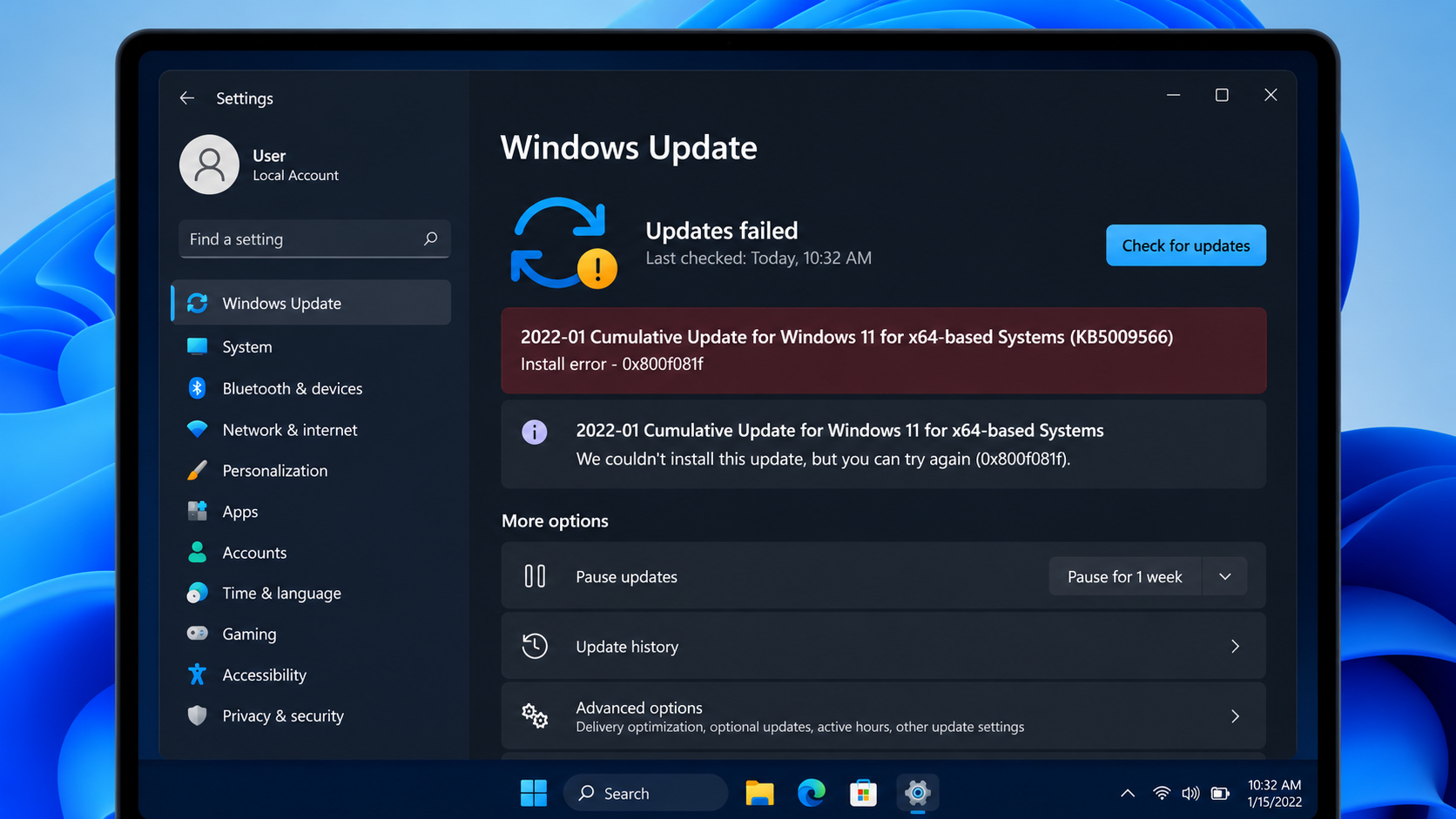1456x819 pixels.
Task: Show hidden icons in the system tray
Action: 1128,793
